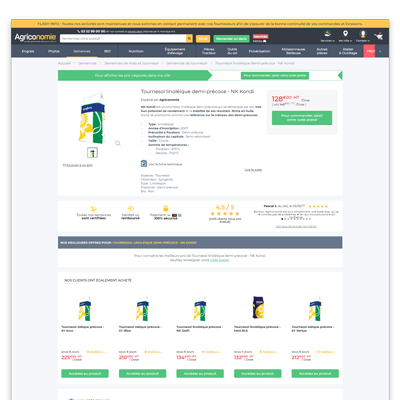Click the 4.5/5 rating stars

(x=225, y=214)
